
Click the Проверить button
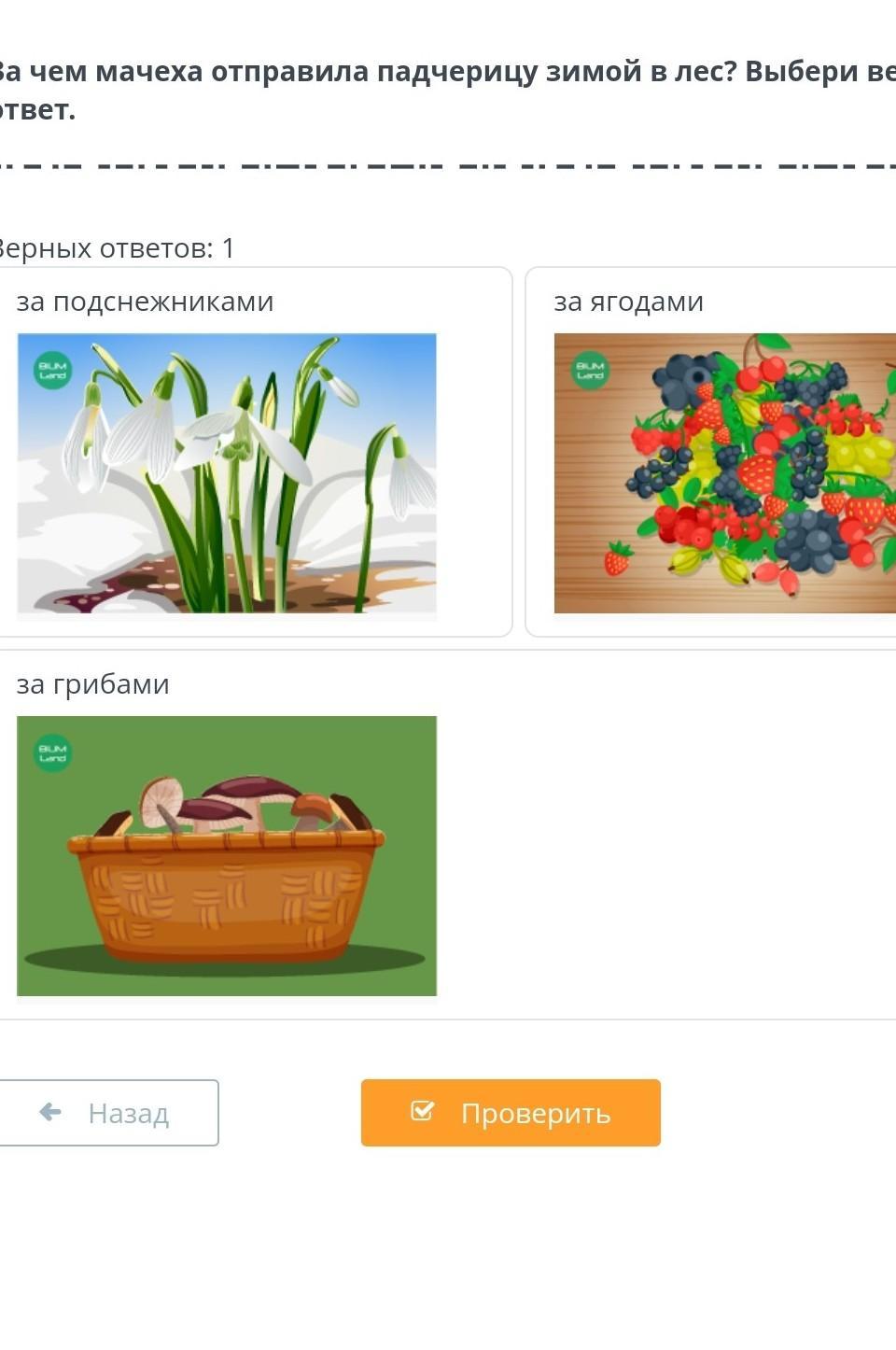coord(511,1112)
